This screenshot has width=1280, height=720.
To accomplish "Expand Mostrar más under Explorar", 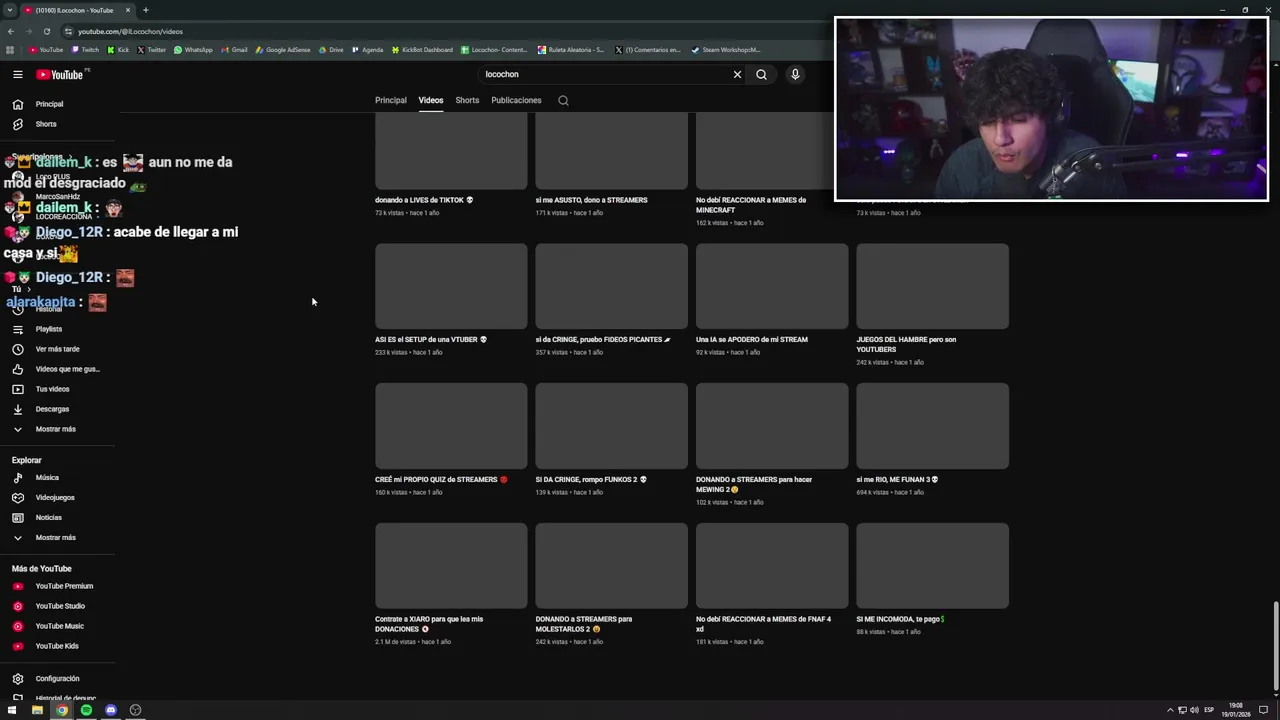I will [x=55, y=538].
